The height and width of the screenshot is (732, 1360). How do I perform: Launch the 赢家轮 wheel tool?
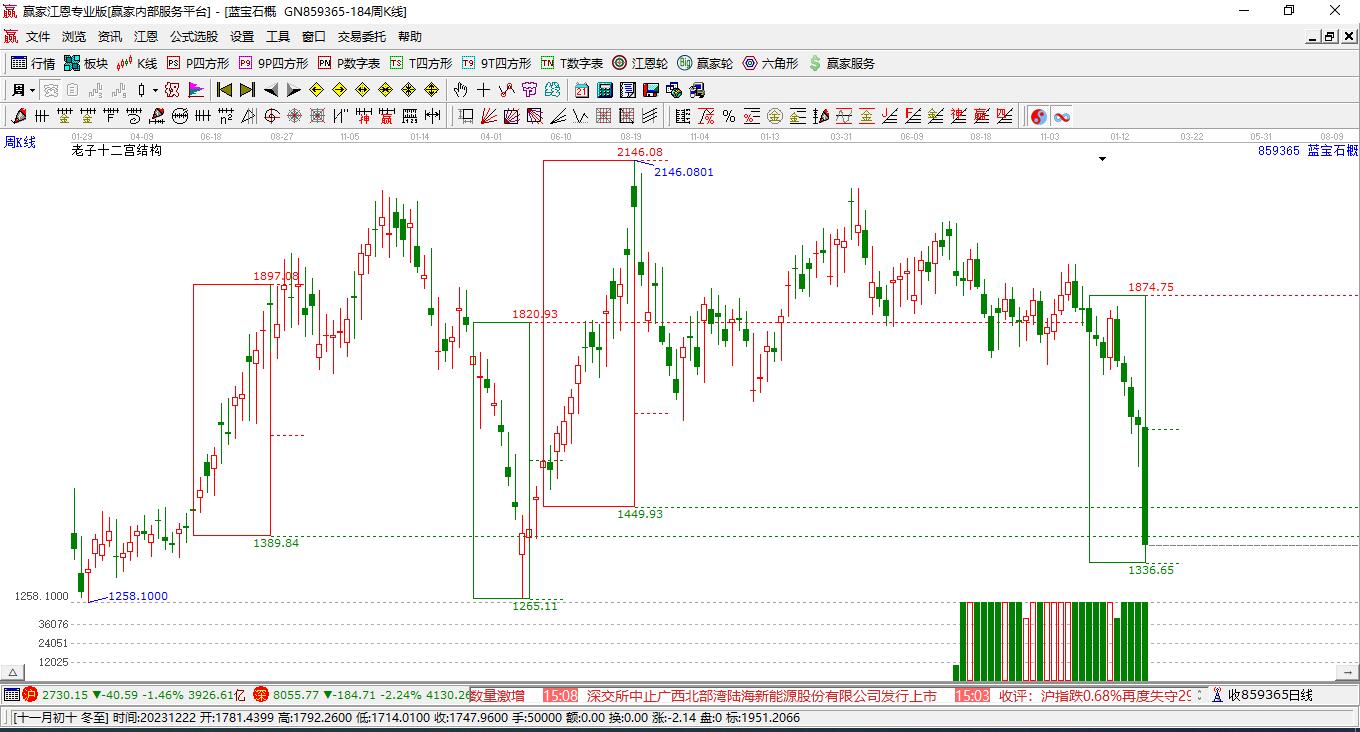pos(705,63)
